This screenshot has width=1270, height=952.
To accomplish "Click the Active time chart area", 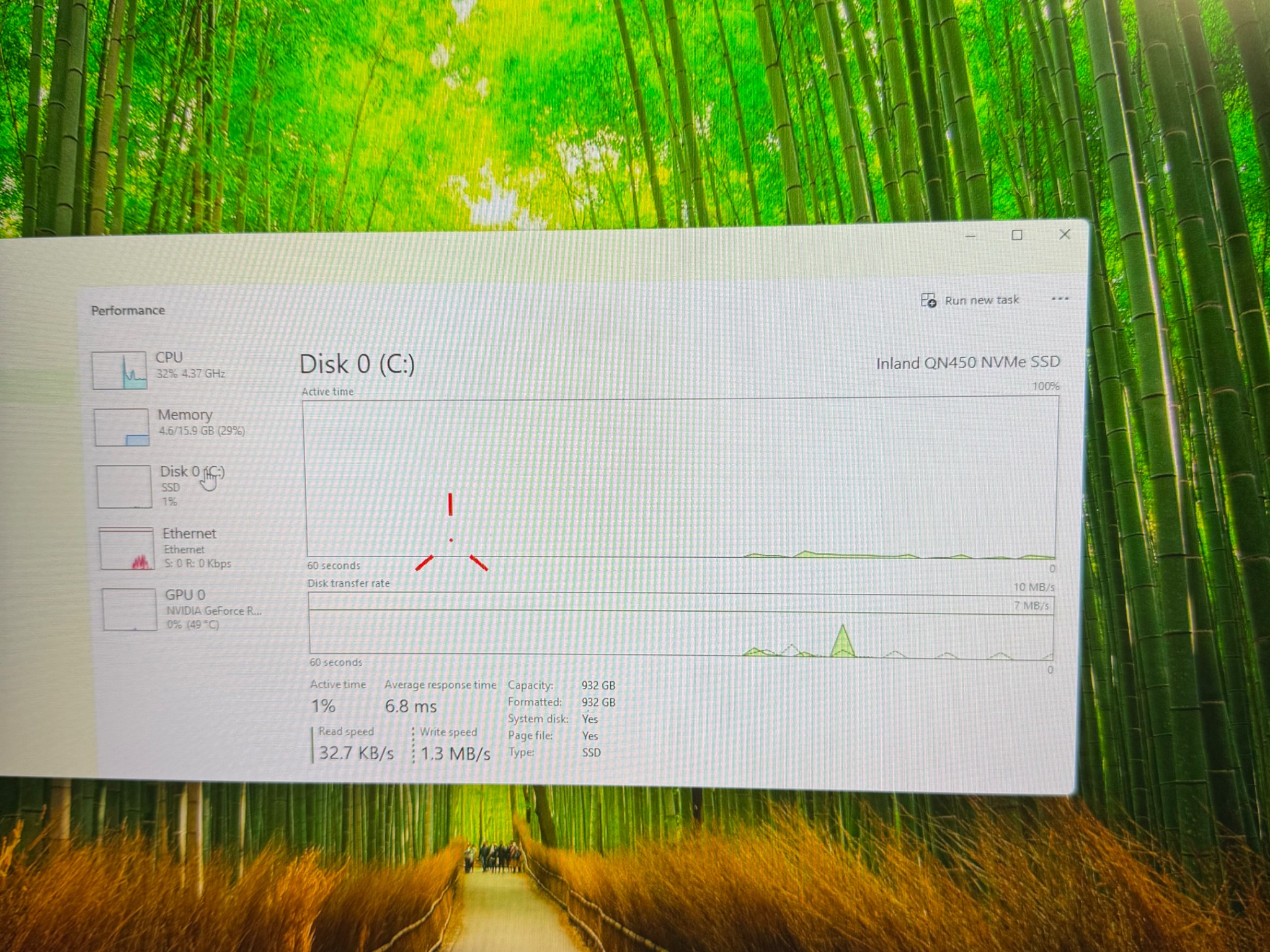I will click(x=681, y=478).
